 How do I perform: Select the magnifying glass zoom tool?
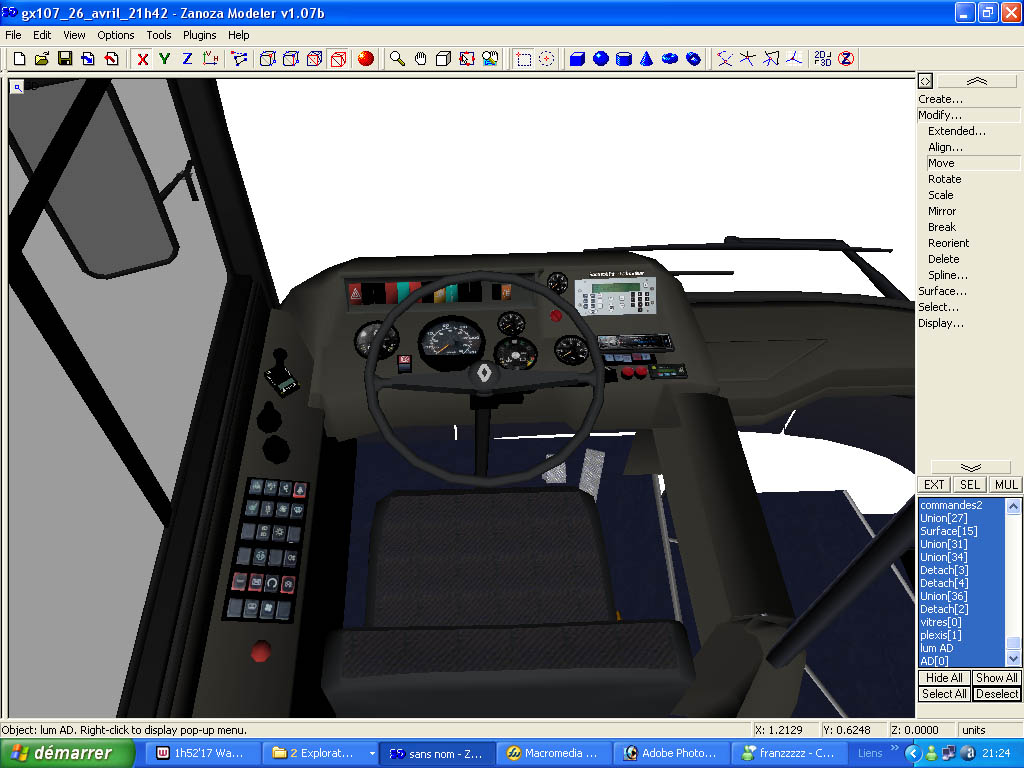(397, 59)
